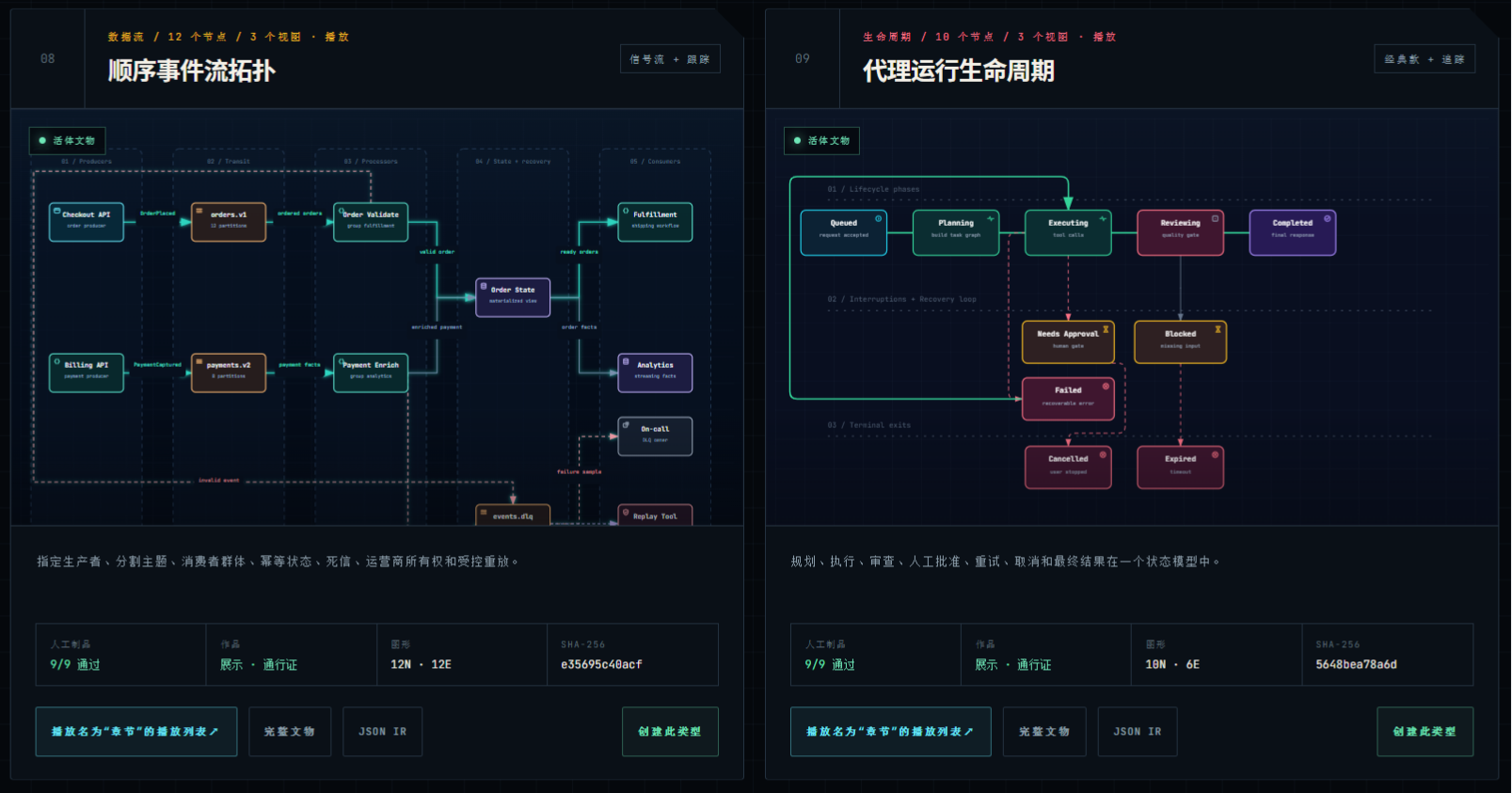Click the PaymentCaptured edge label

pos(157,364)
